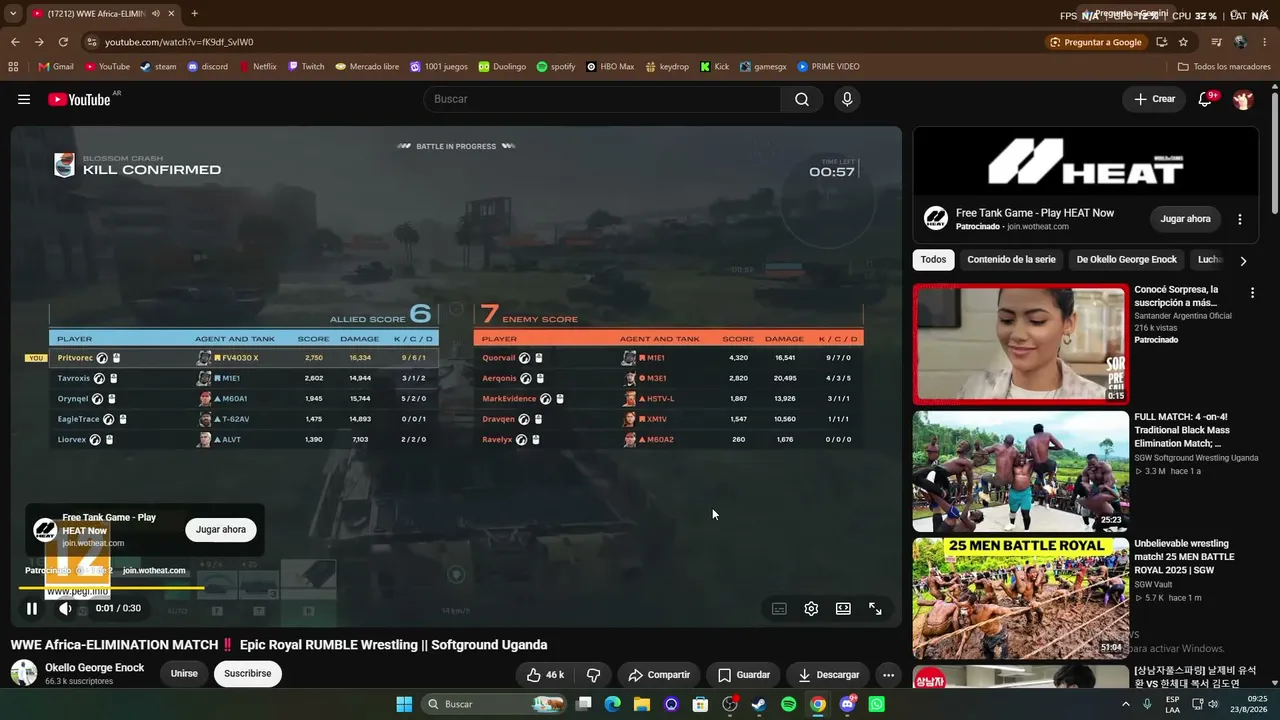Click the Suscribirse button
The image size is (1280, 720).
pyautogui.click(x=248, y=674)
